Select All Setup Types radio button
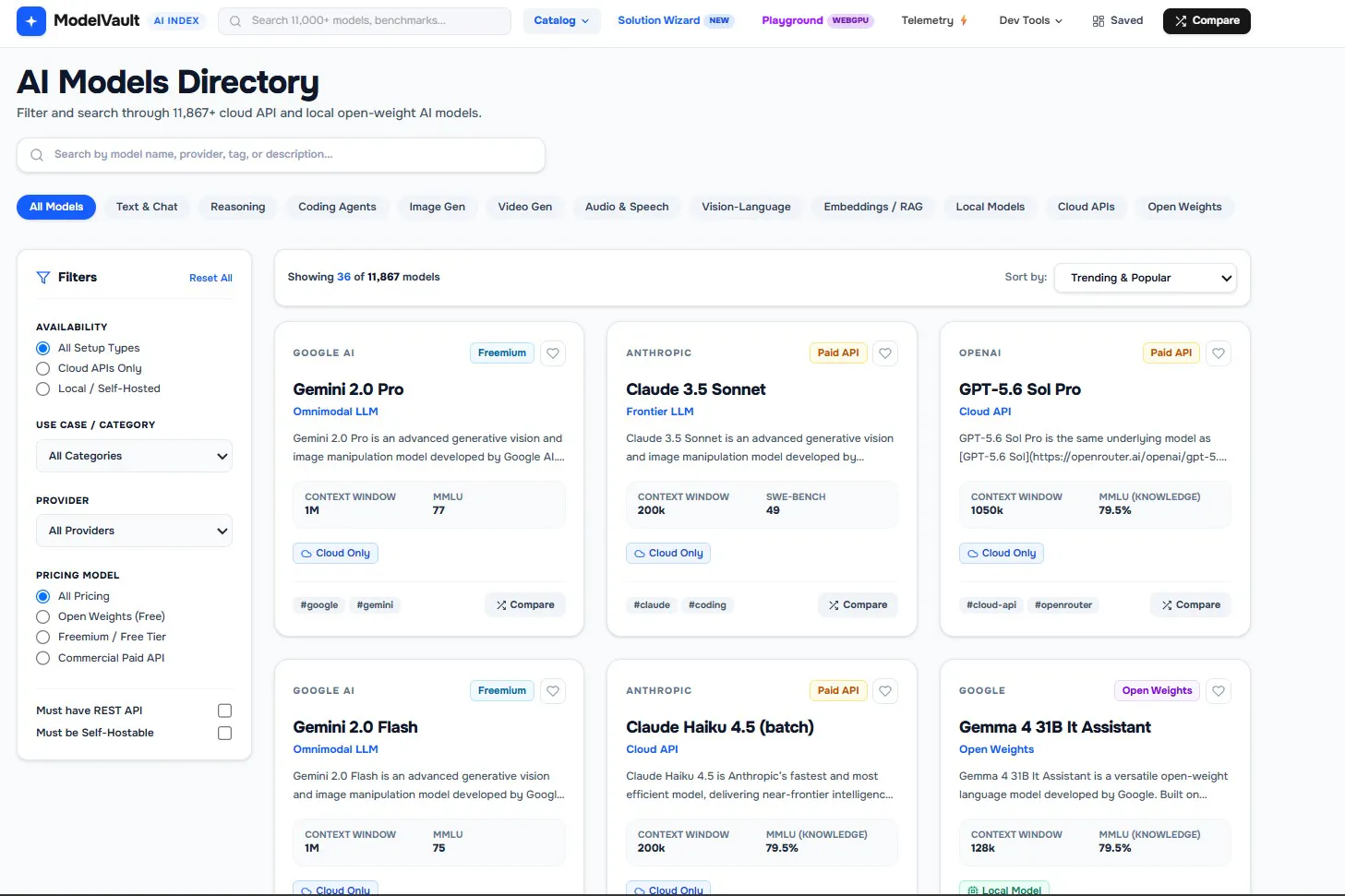 (42, 348)
